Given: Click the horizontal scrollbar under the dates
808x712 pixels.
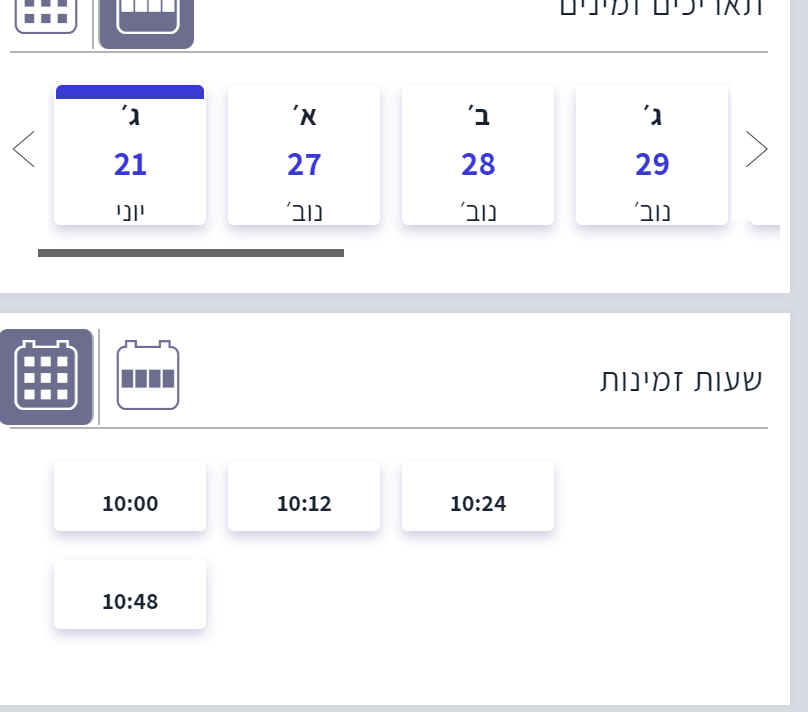Looking at the screenshot, I should (x=190, y=253).
